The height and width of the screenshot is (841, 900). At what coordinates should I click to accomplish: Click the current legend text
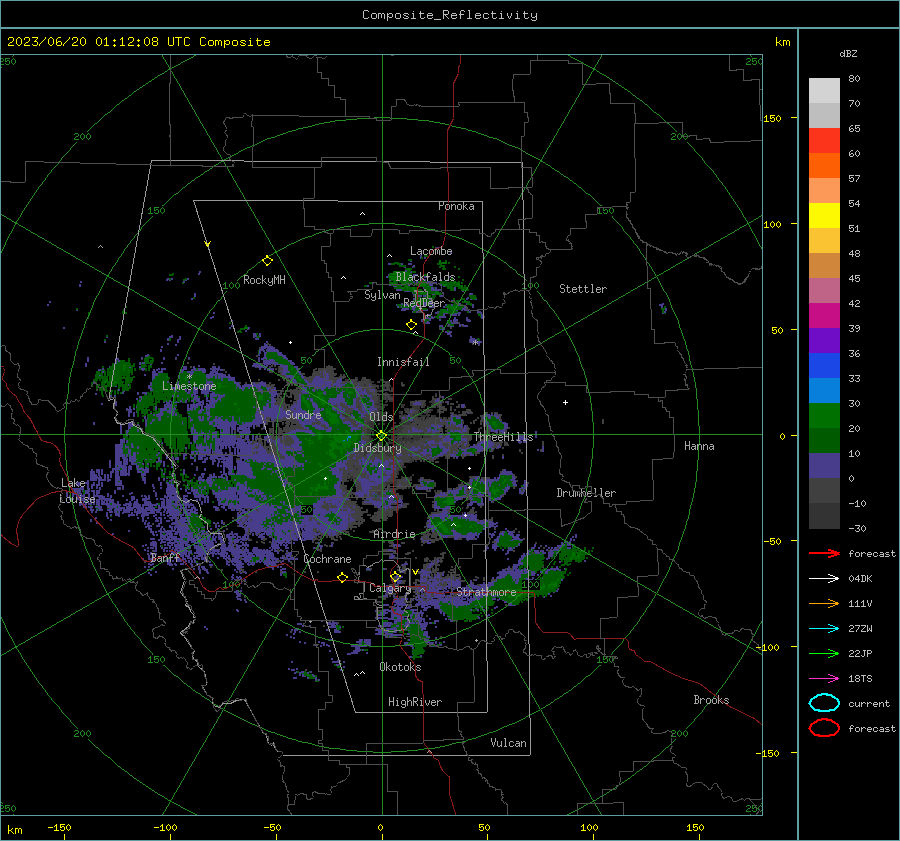click(x=869, y=703)
